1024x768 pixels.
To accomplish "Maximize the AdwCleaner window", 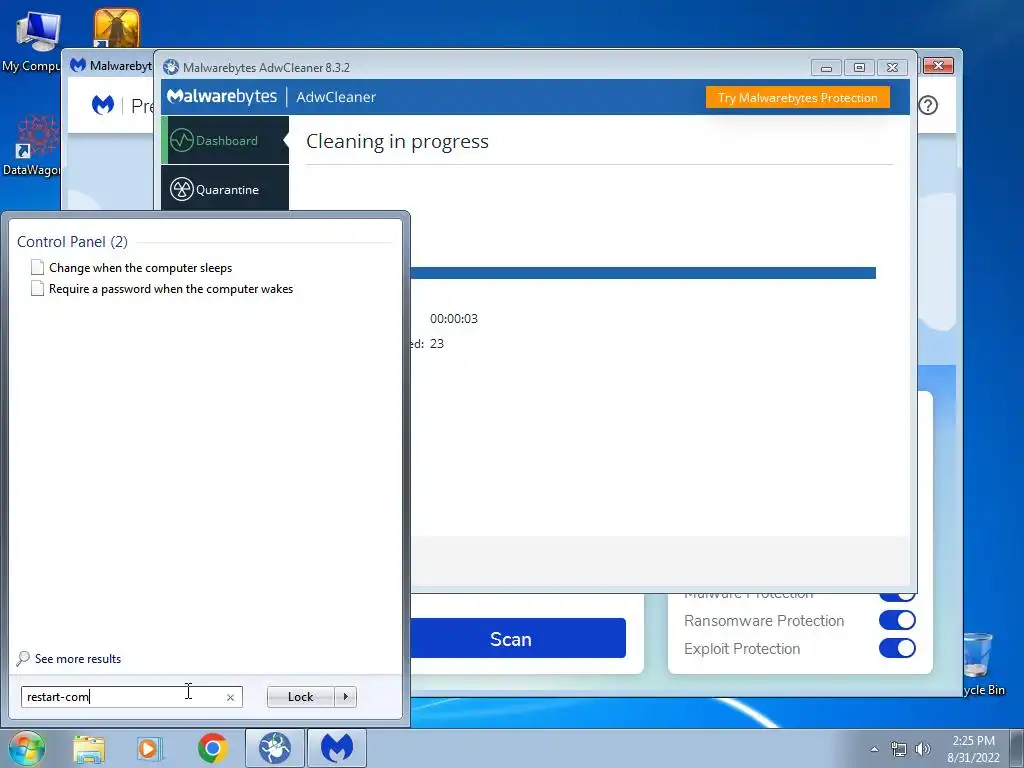I will 859,67.
